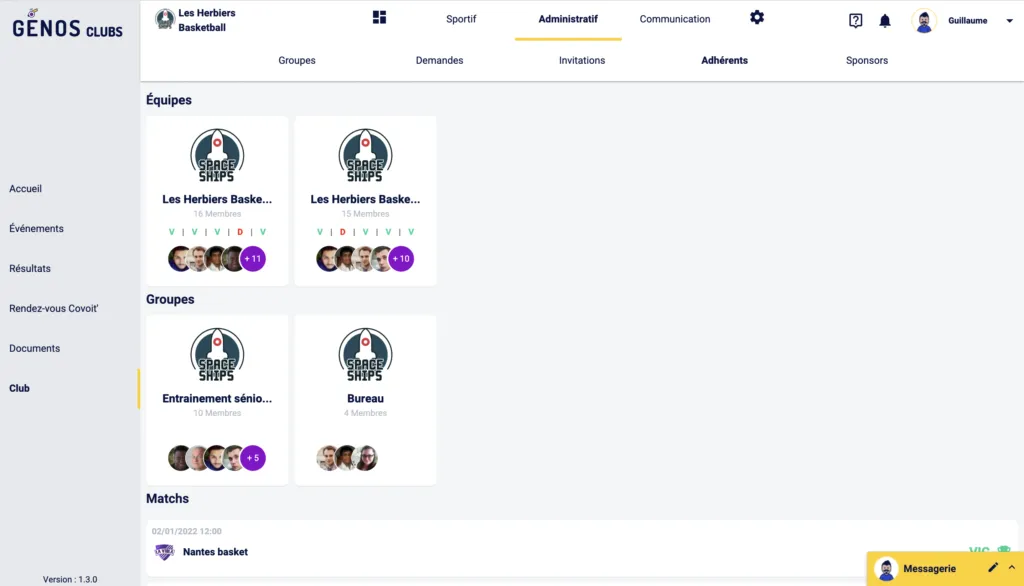The width and height of the screenshot is (1024, 586).
Task: Select the Adhérents sub-tab
Action: (725, 60)
